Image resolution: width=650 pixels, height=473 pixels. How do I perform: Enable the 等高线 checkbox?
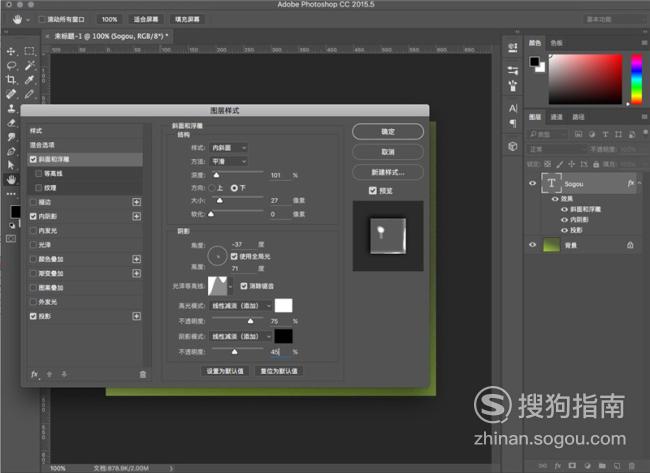coord(39,174)
